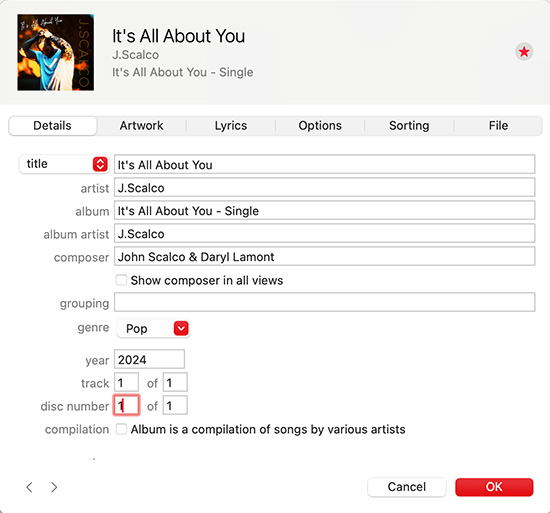550x513 pixels.
Task: Click the empty grouping field
Action: [x=324, y=302]
